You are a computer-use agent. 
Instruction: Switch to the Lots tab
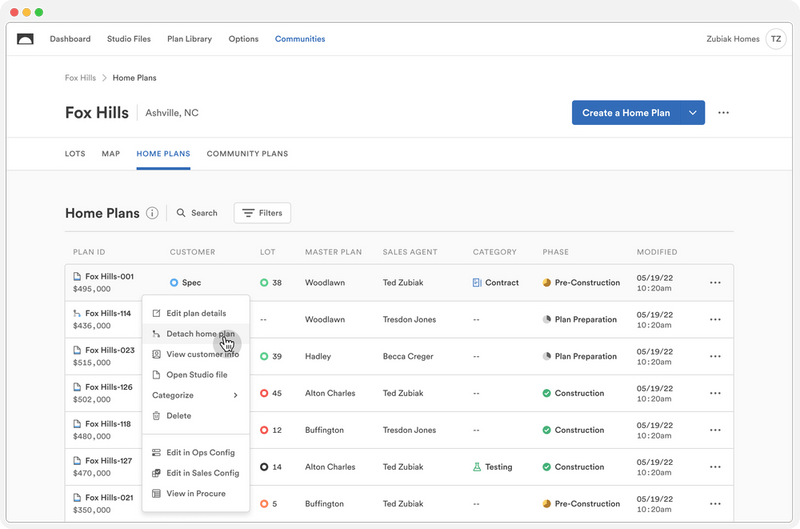(x=75, y=154)
